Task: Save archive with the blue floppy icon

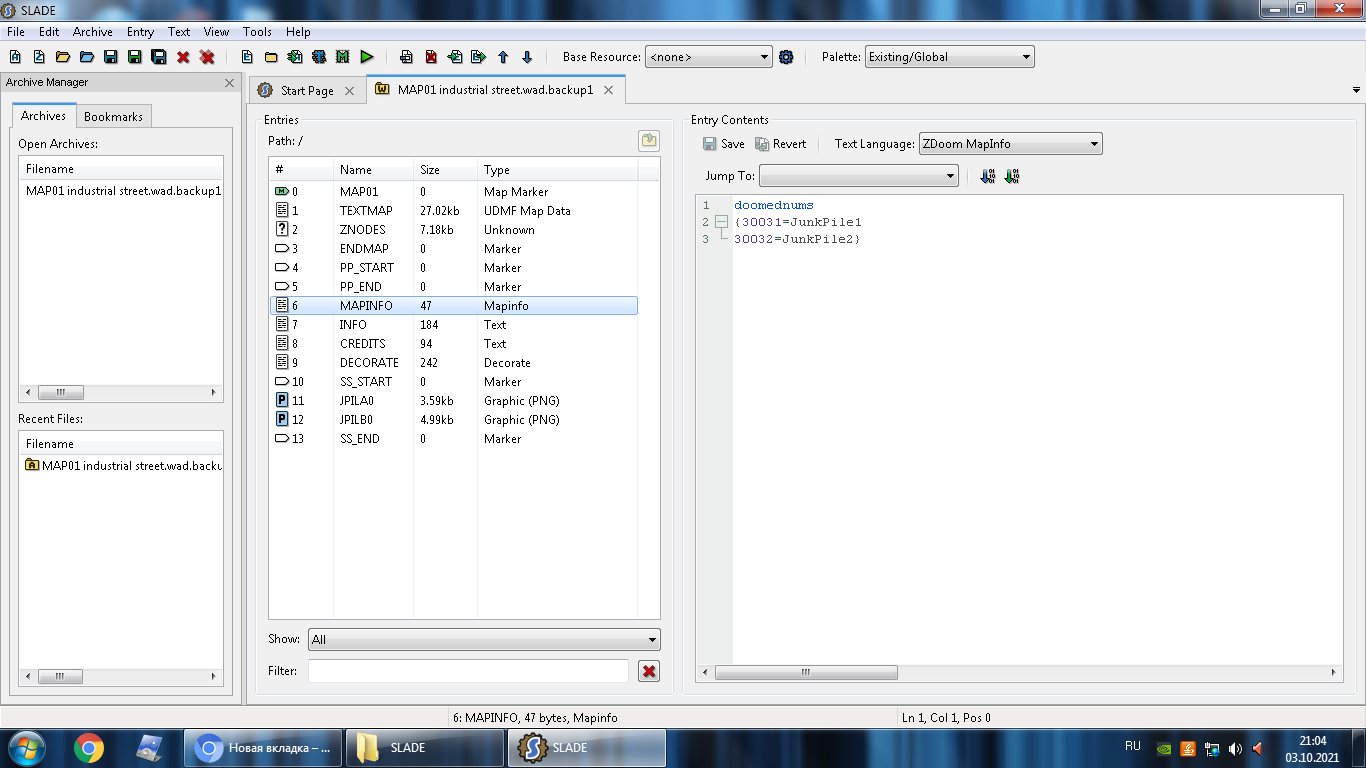Action: click(111, 57)
